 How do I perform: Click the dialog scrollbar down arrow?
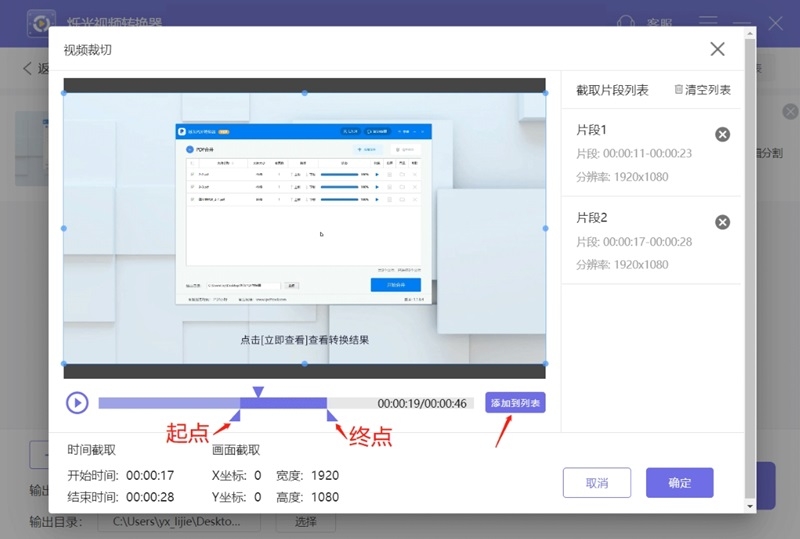(x=749, y=506)
